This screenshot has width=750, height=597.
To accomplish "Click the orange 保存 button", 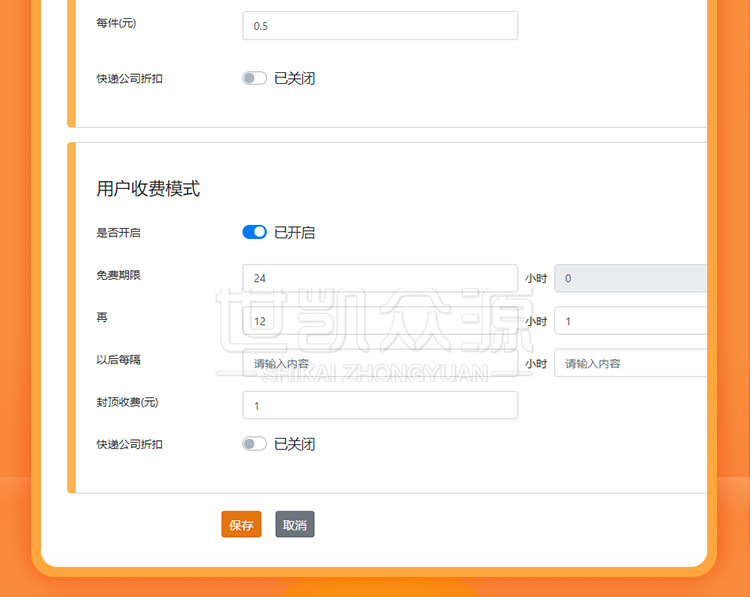I will 241,525.
